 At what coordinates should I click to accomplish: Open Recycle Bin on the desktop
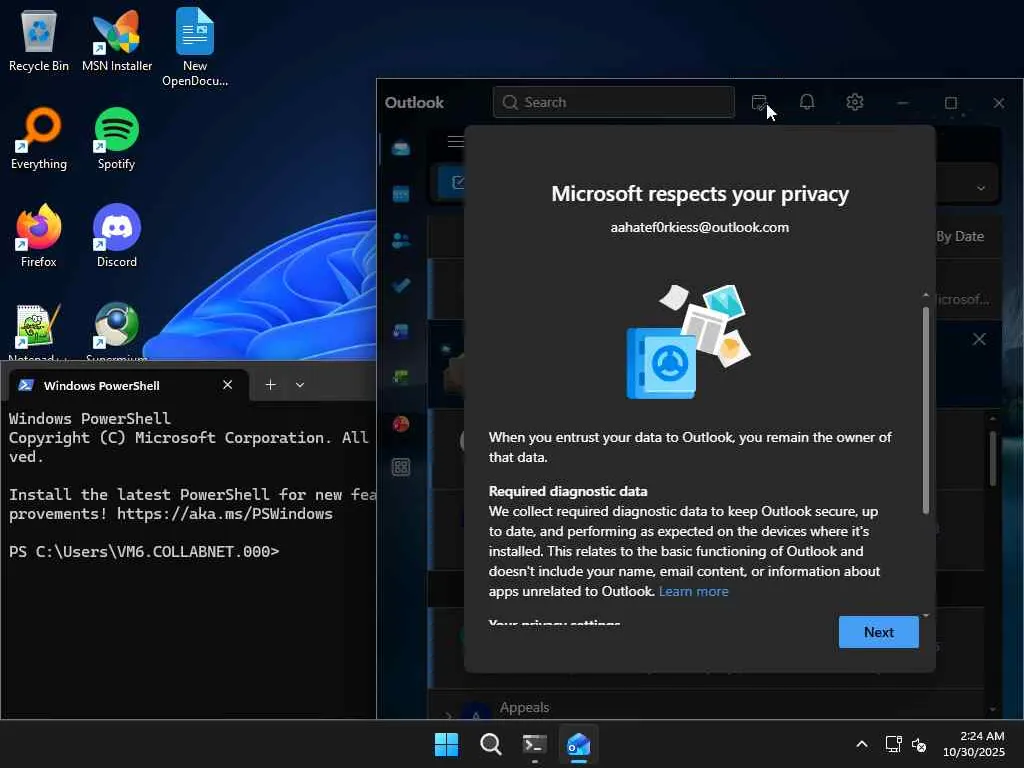[39, 41]
